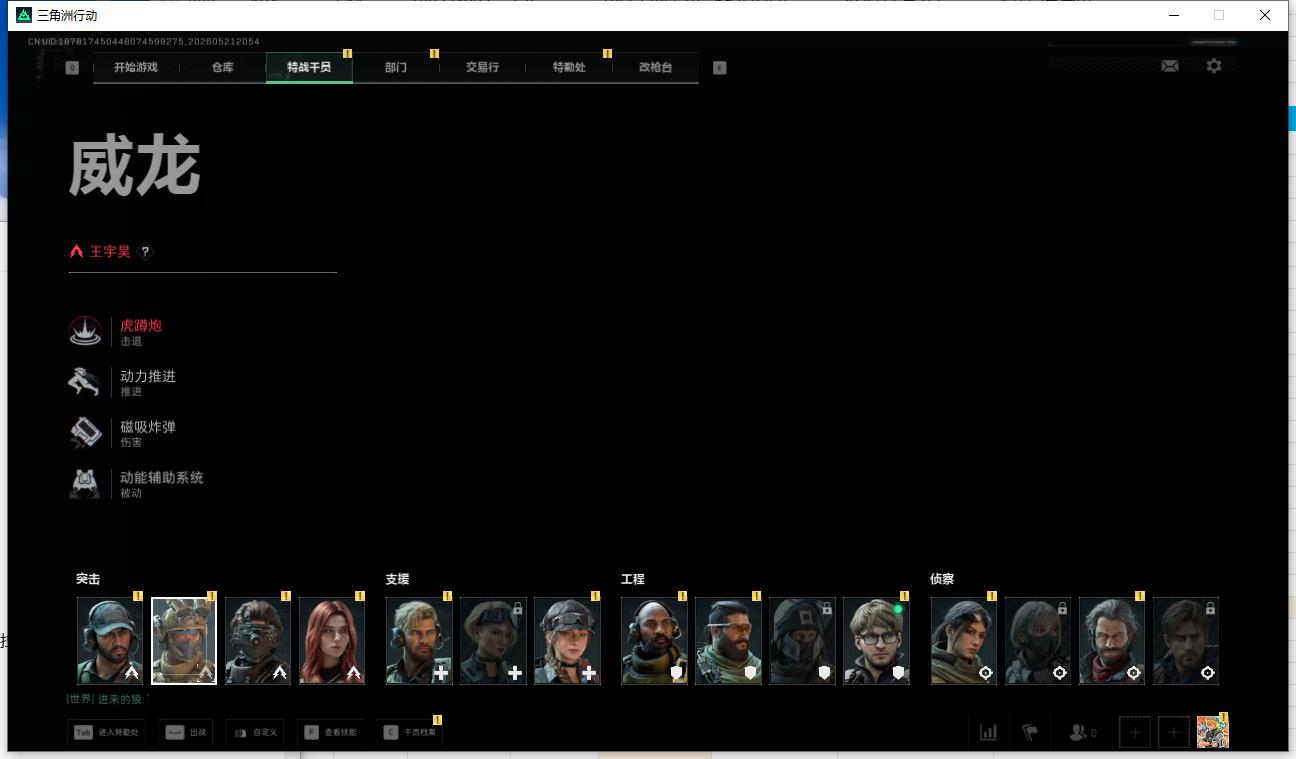Select the bald engineer with headset
The height and width of the screenshot is (759, 1296).
[654, 641]
